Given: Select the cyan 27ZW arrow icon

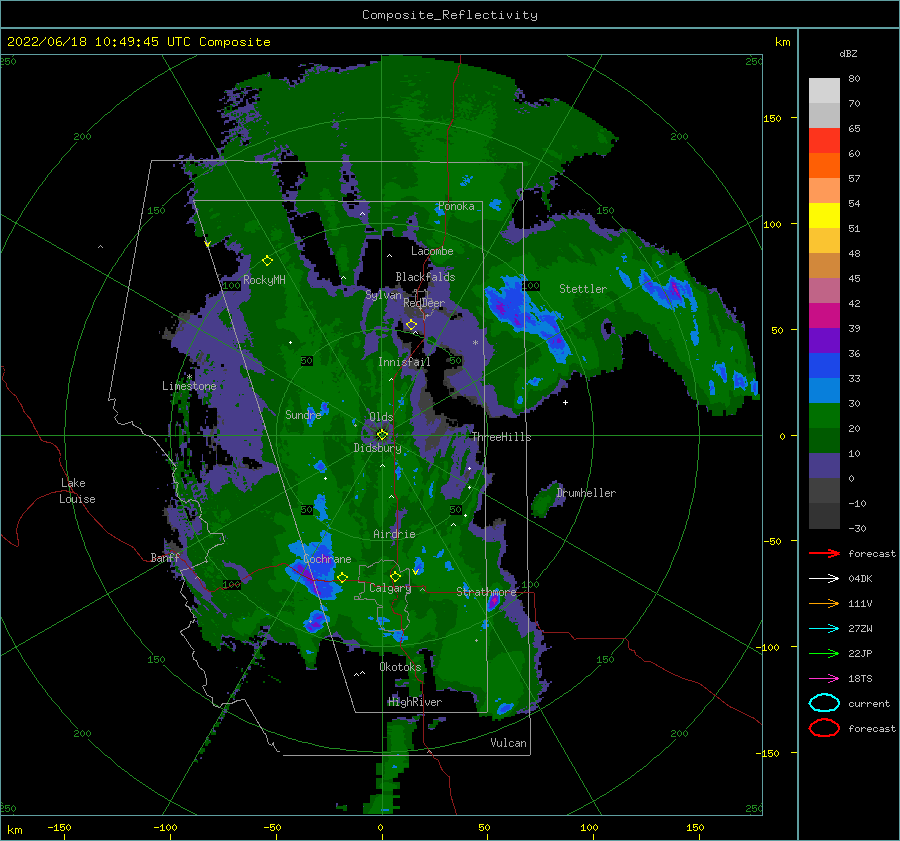Looking at the screenshot, I should click(824, 628).
